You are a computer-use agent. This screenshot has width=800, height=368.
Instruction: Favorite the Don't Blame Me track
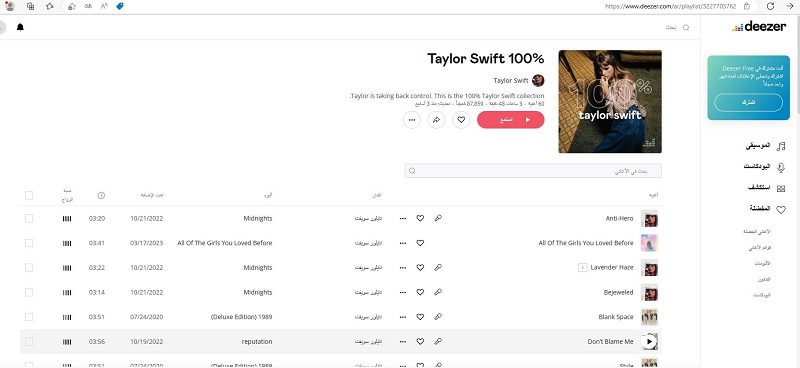click(420, 341)
